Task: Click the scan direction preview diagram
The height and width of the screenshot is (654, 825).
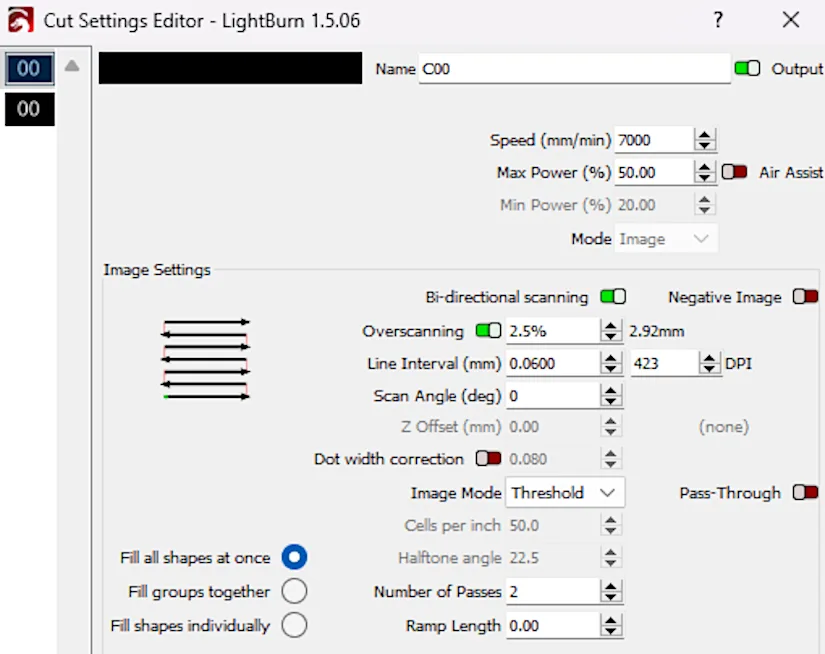Action: pos(206,359)
